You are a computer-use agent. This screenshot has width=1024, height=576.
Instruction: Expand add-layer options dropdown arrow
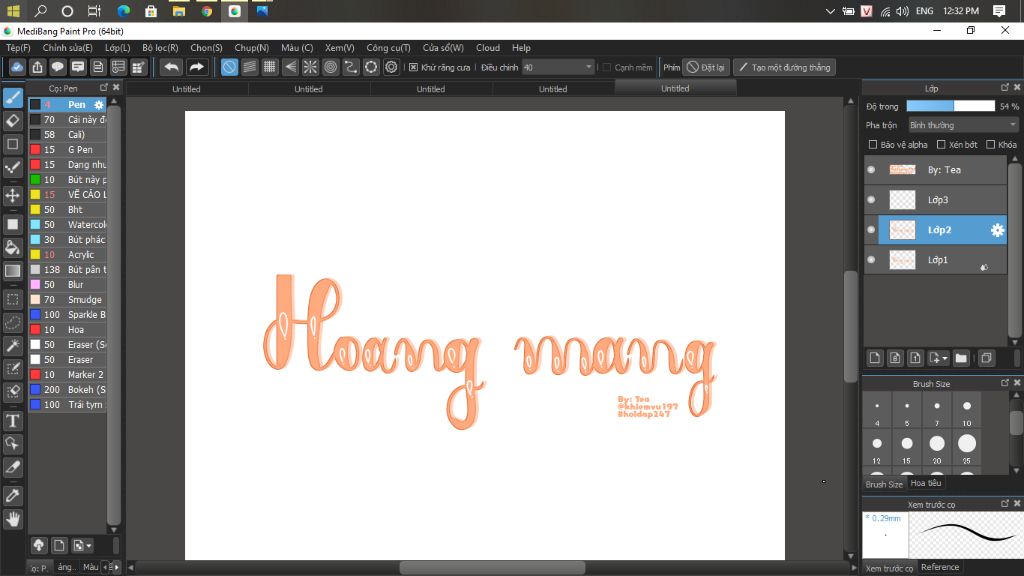pyautogui.click(x=945, y=359)
